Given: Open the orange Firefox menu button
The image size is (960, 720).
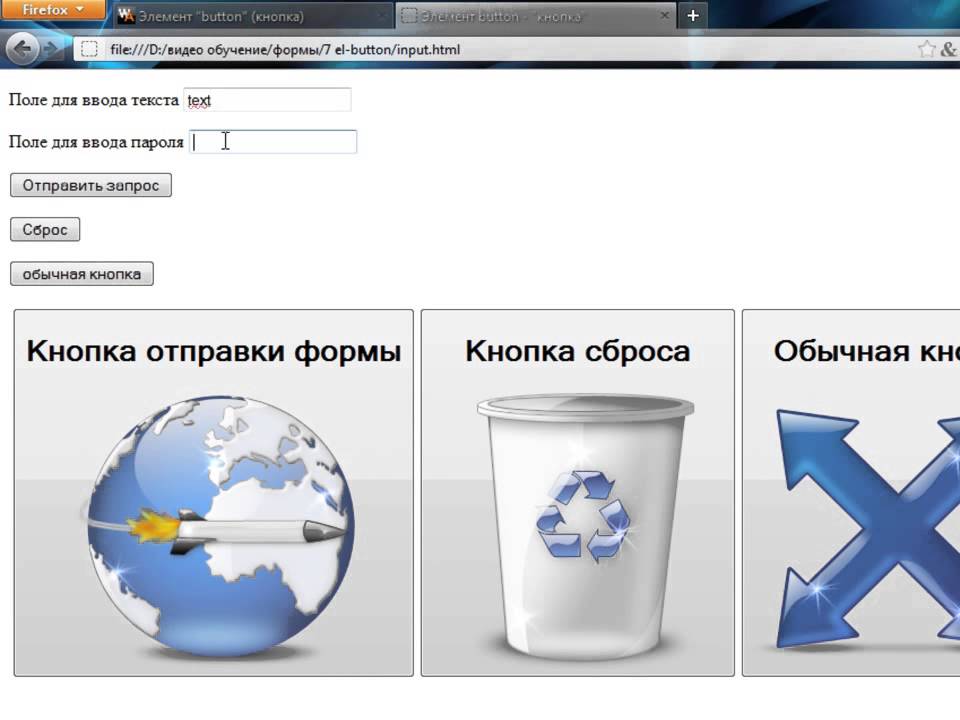Looking at the screenshot, I should [52, 10].
